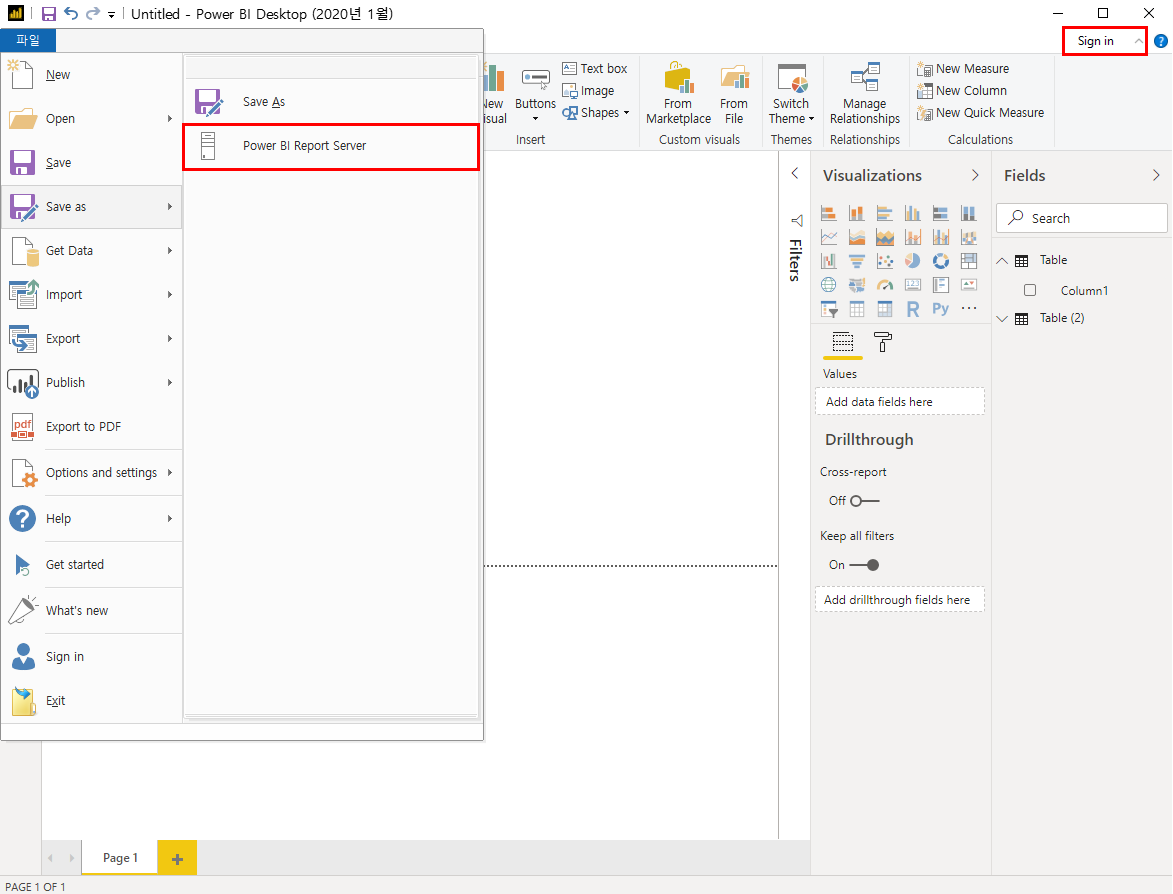Click New Quick Measure
The image size is (1173, 894).
(x=981, y=113)
